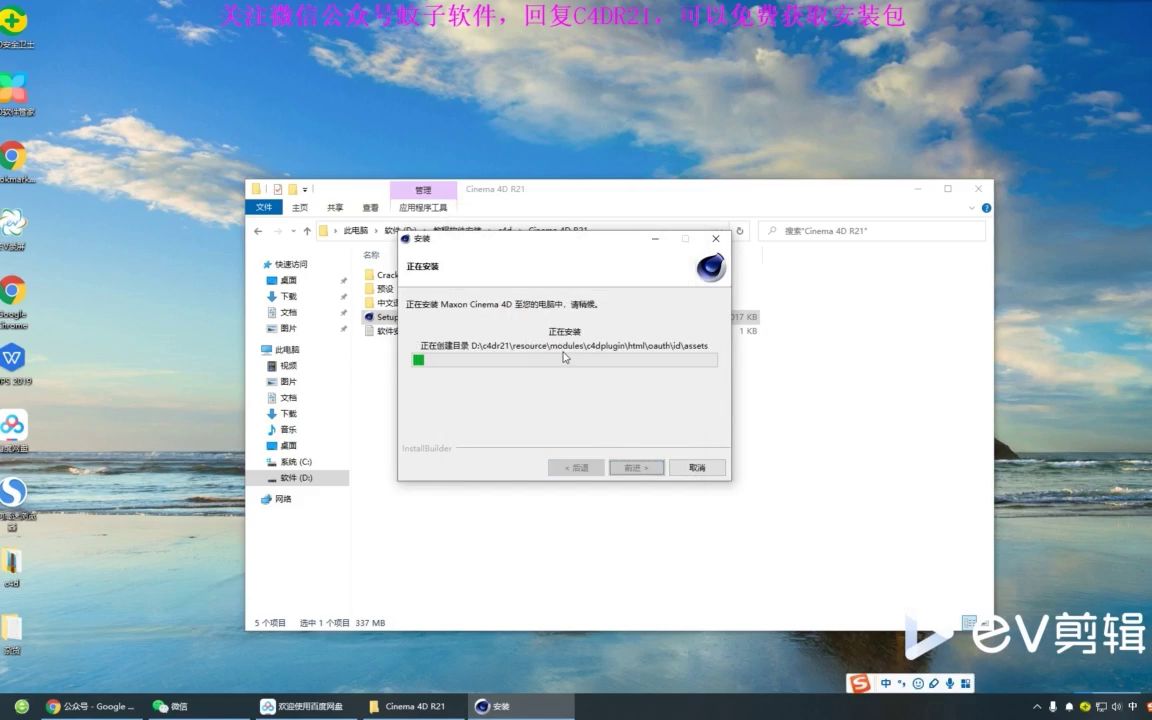Select 快速访问 in the navigation pane
1152x720 pixels.
[x=291, y=264]
